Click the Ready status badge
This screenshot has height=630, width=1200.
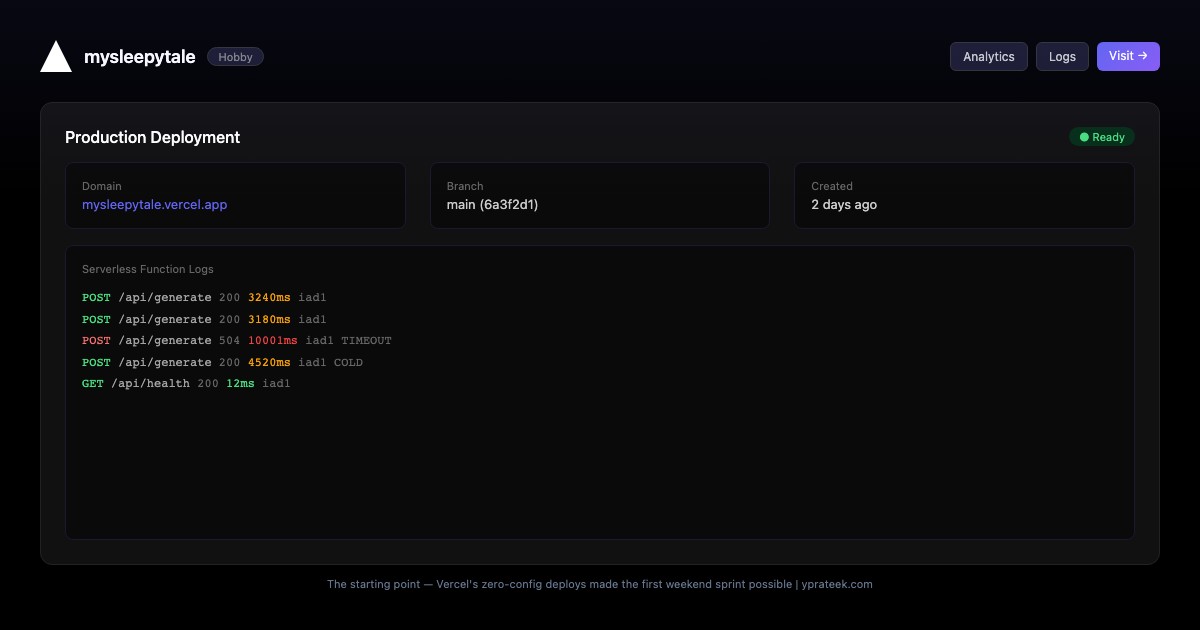pos(1102,137)
